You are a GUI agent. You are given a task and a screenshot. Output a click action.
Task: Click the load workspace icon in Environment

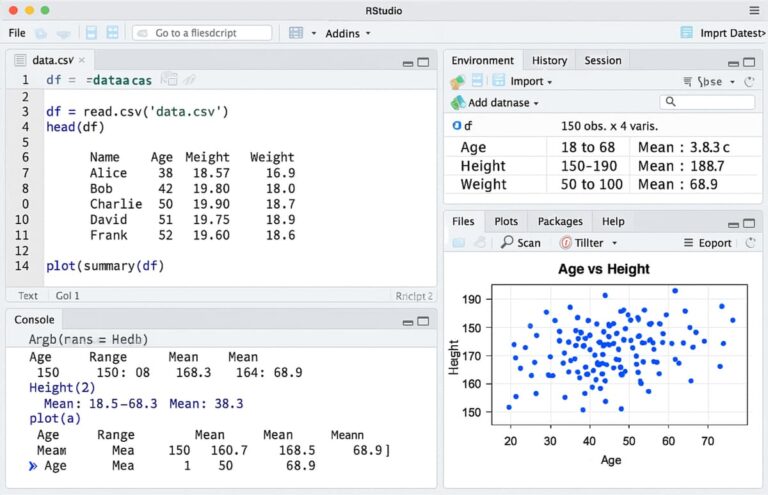click(457, 82)
